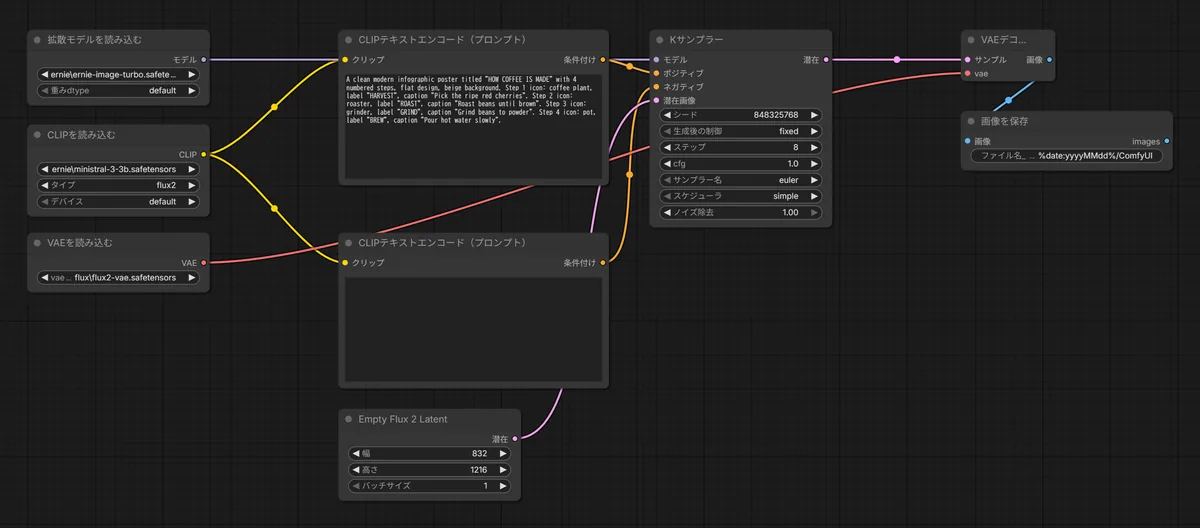1200x528 pixels.
Task: Select the 拡散モデルを読み込む node title
Action: pyautogui.click(x=94, y=40)
